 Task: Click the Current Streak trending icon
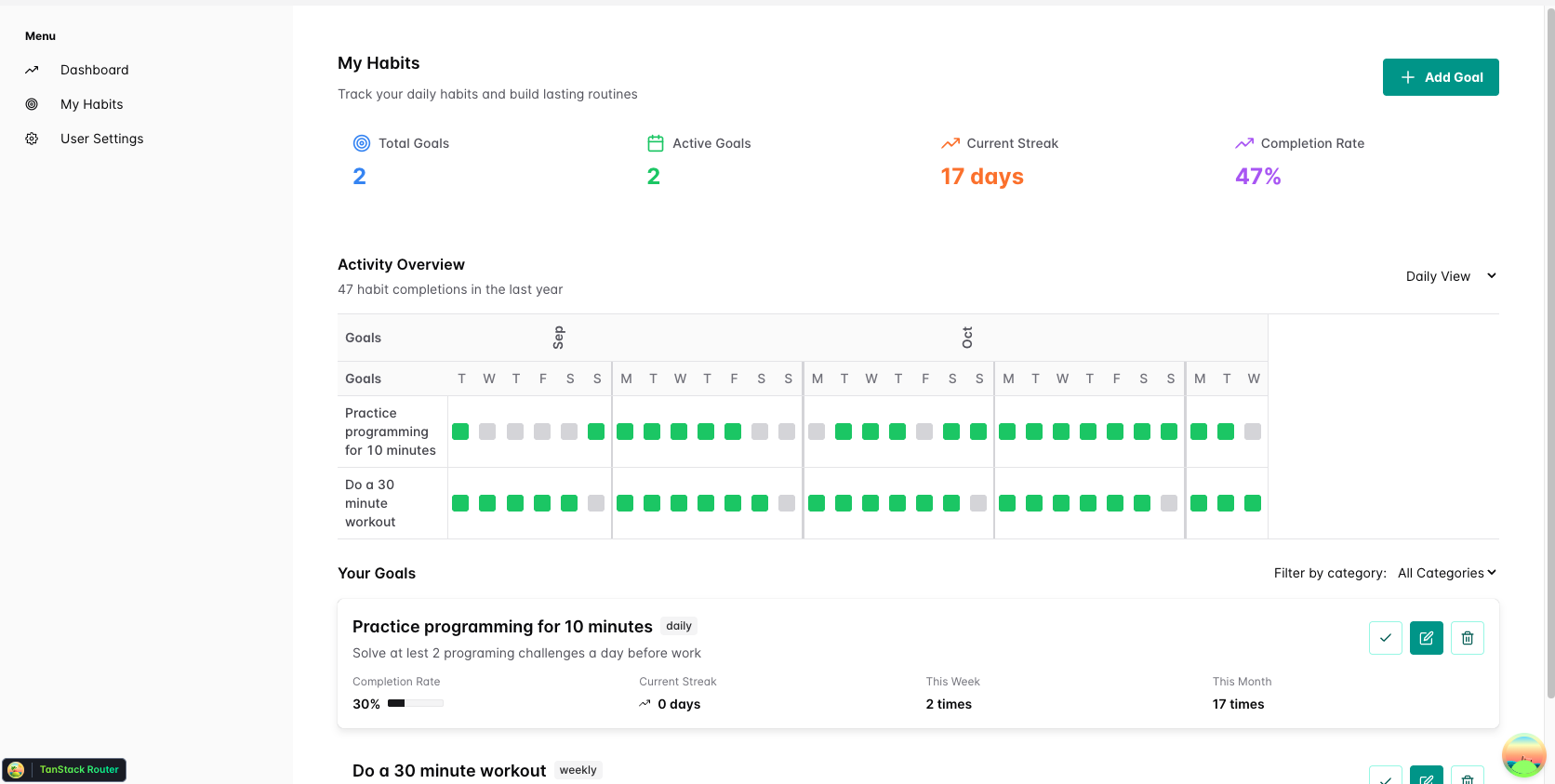(x=950, y=143)
